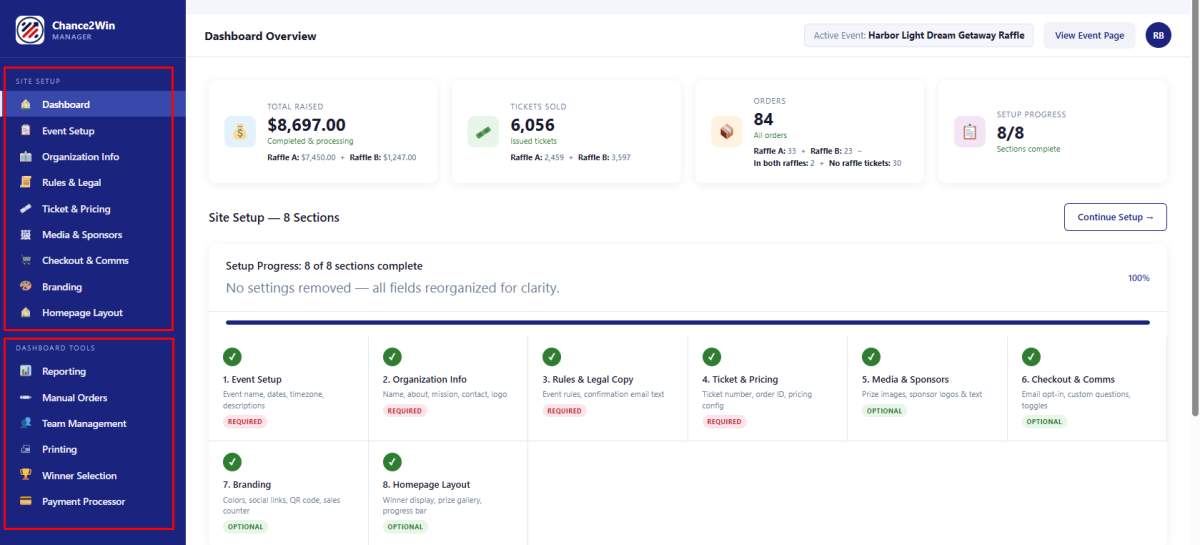
Task: Open Reporting under Dashboard Tools
Action: coord(93,372)
